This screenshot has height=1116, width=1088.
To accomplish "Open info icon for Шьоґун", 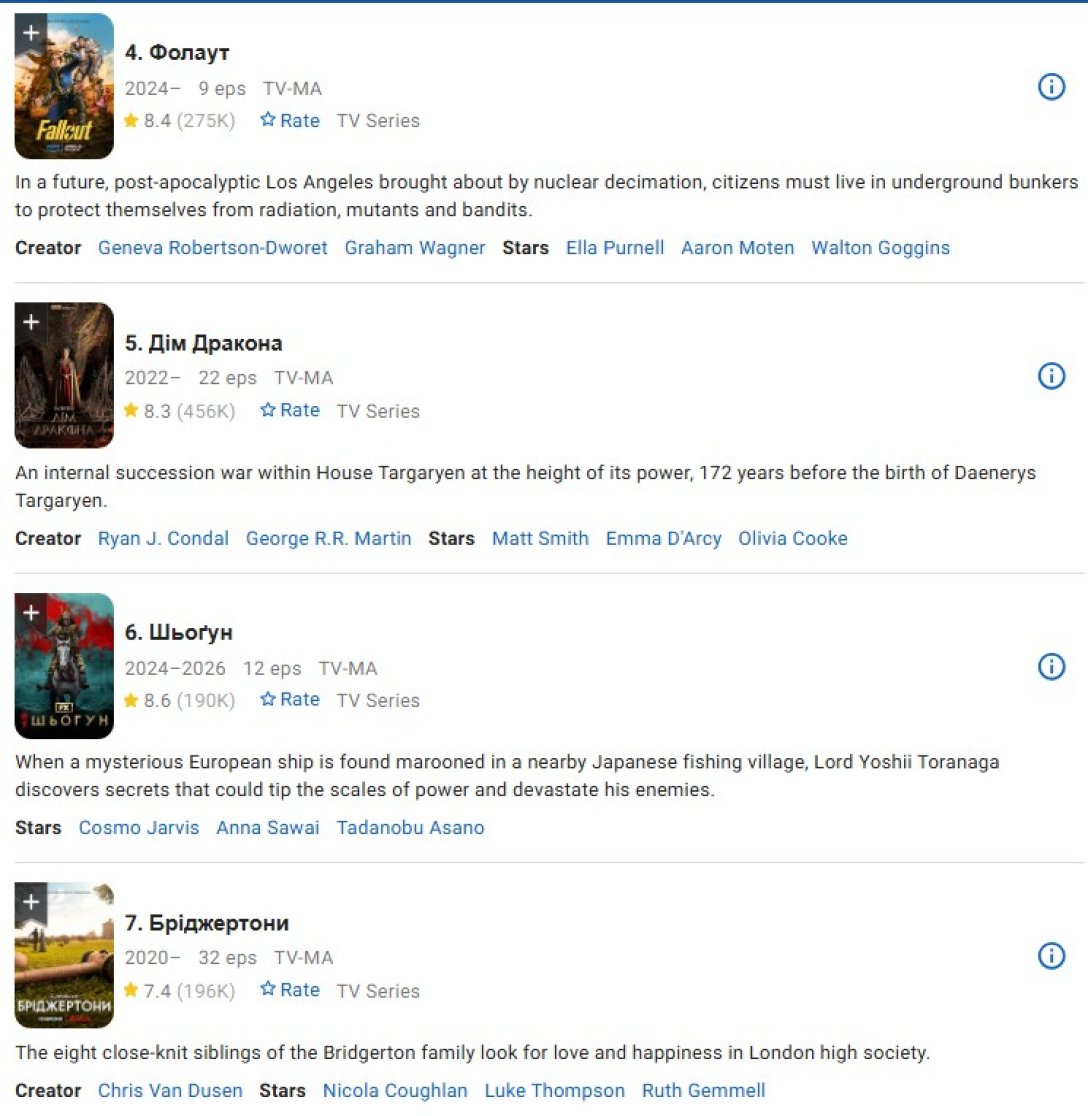I will [1051, 666].
